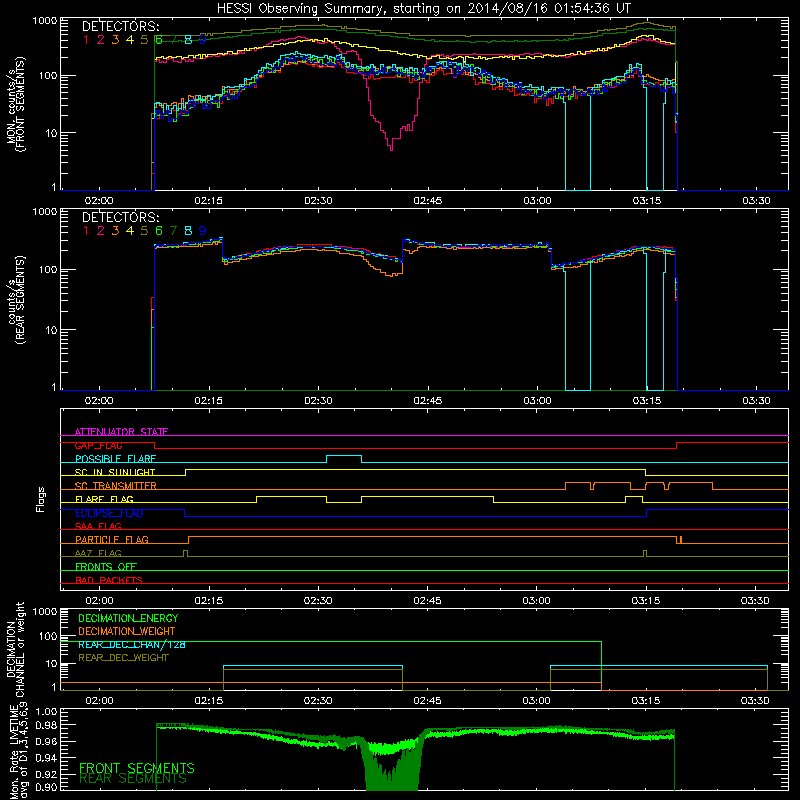The width and height of the screenshot is (800, 800).
Task: Click the POSSIBLE_FLARE flag label
Action: tap(115, 459)
